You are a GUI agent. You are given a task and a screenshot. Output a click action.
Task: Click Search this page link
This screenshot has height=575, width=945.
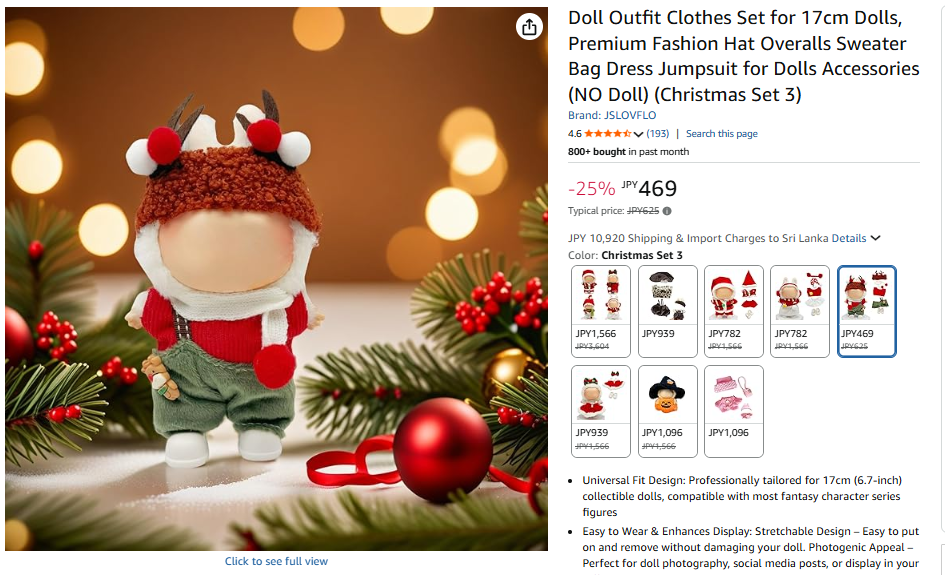(721, 134)
